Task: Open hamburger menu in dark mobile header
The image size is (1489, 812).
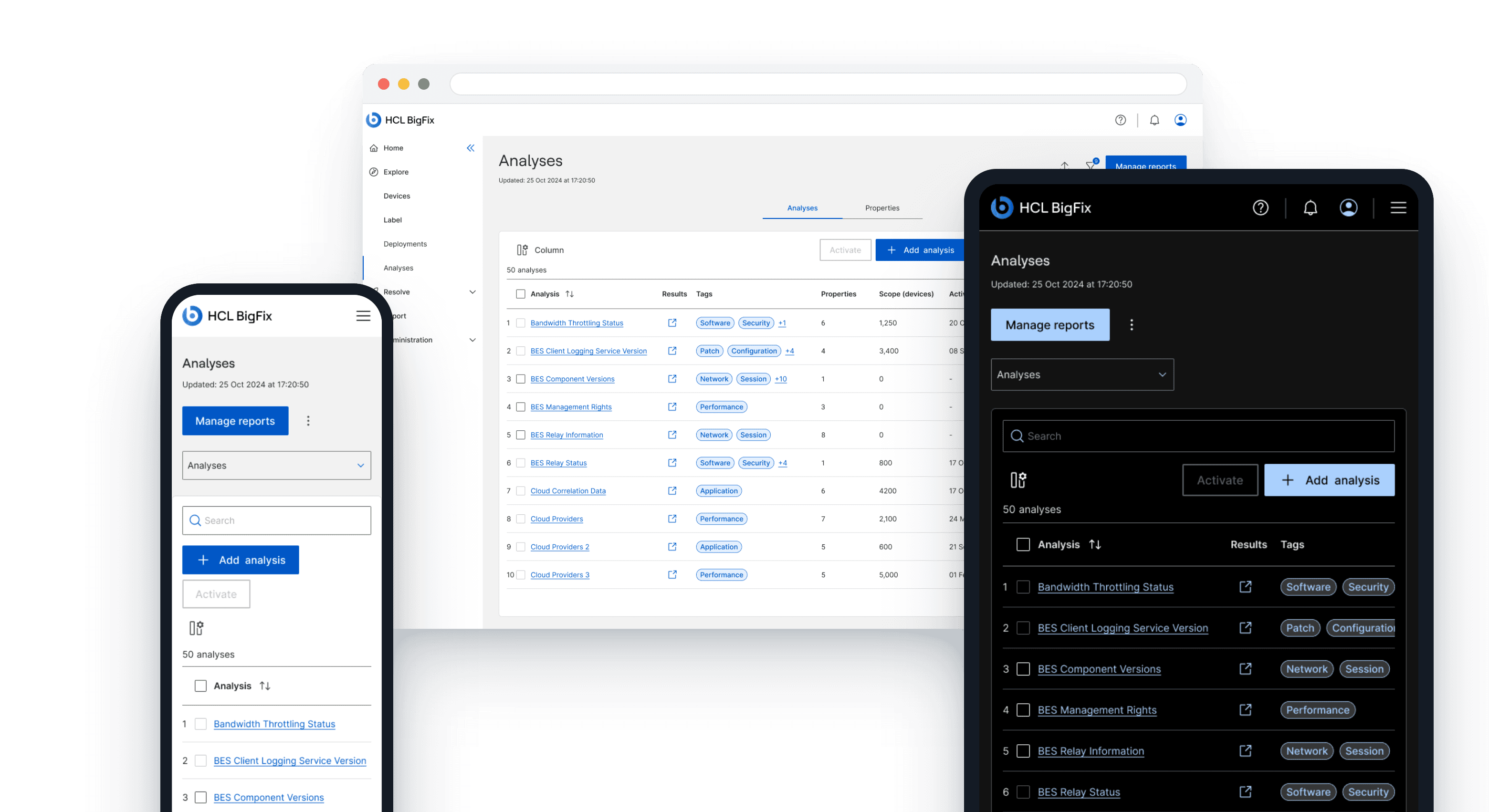Action: point(1398,208)
